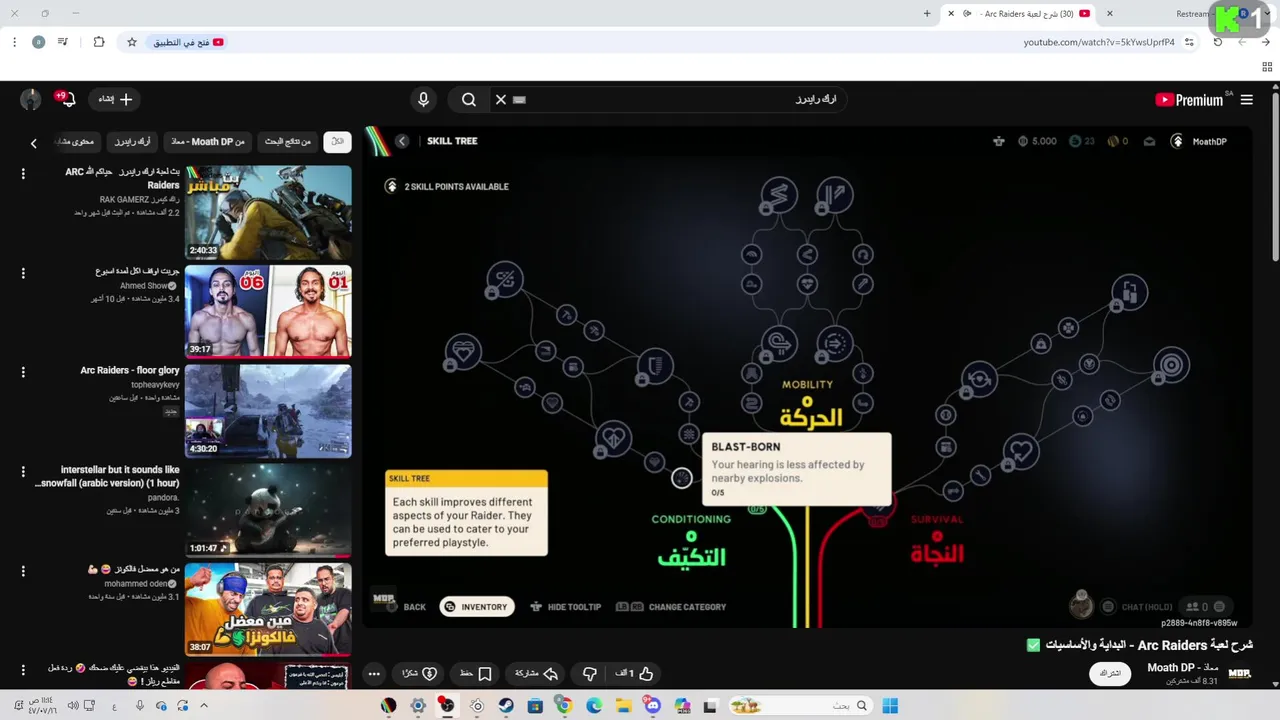
Task: Clear the YouTube search box text
Action: (501, 99)
